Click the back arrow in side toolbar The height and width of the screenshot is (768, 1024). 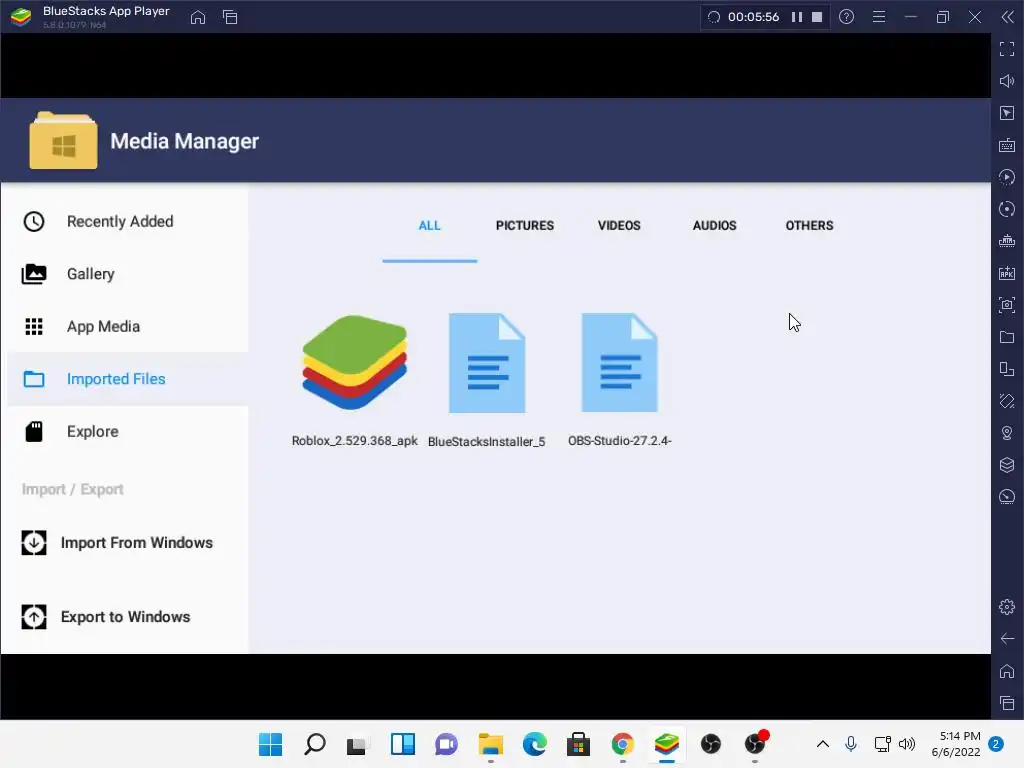tap(1007, 639)
